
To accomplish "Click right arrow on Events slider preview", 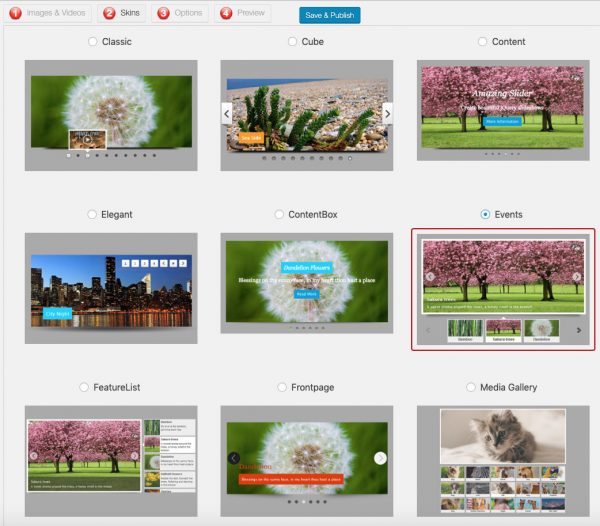I will (x=576, y=277).
